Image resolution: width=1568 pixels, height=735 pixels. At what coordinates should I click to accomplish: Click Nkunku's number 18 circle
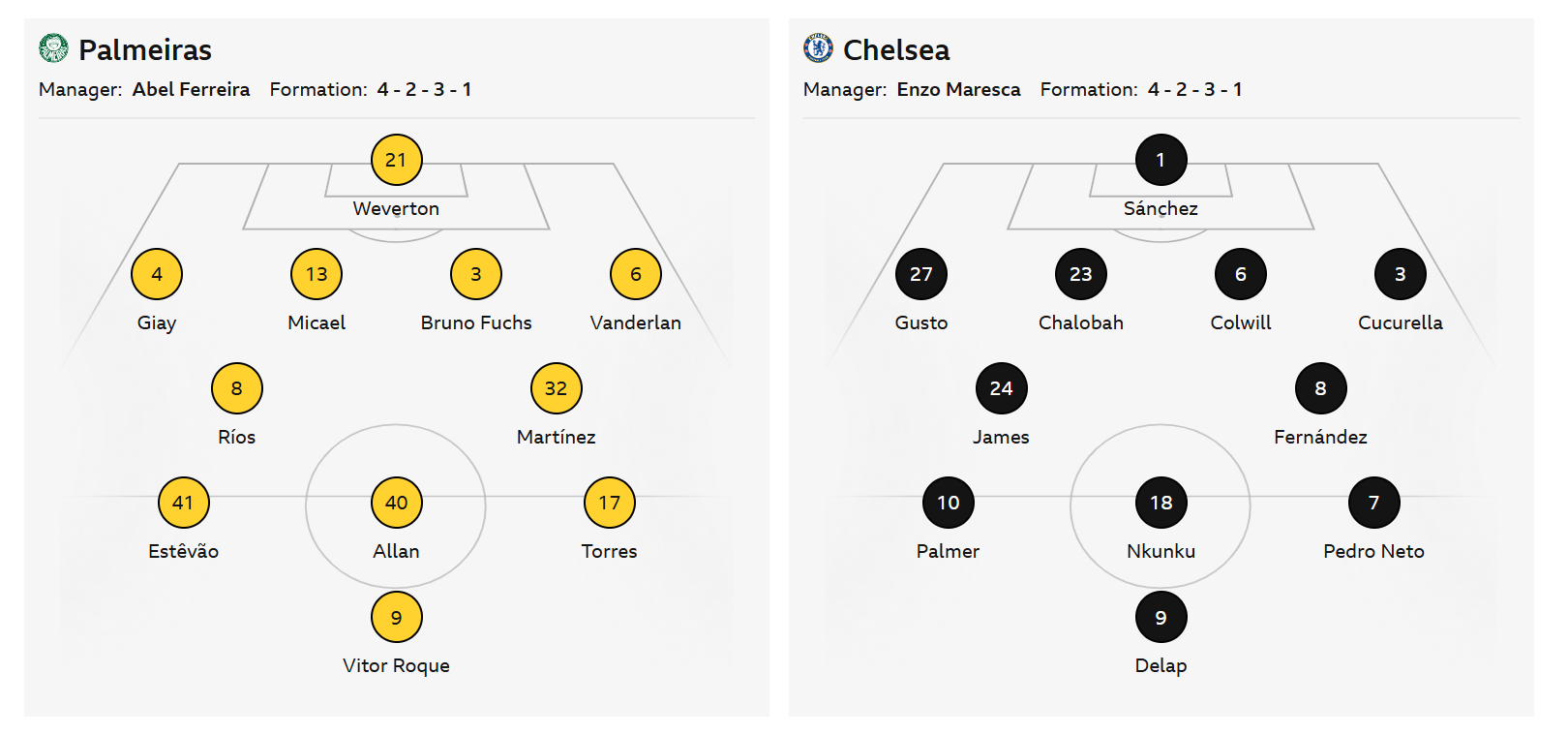[x=1161, y=503]
